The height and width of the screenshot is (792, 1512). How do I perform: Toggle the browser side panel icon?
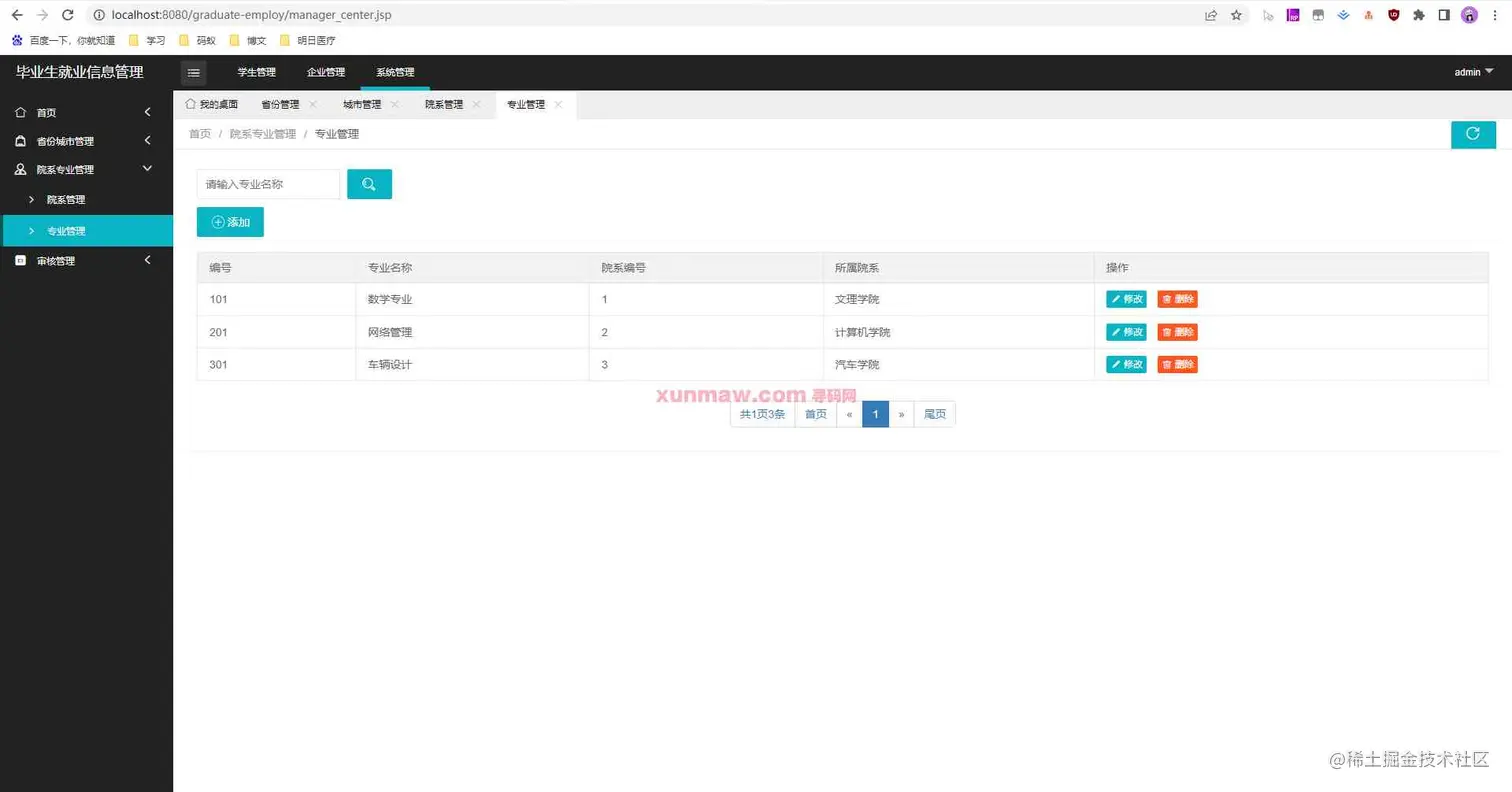pyautogui.click(x=1444, y=15)
